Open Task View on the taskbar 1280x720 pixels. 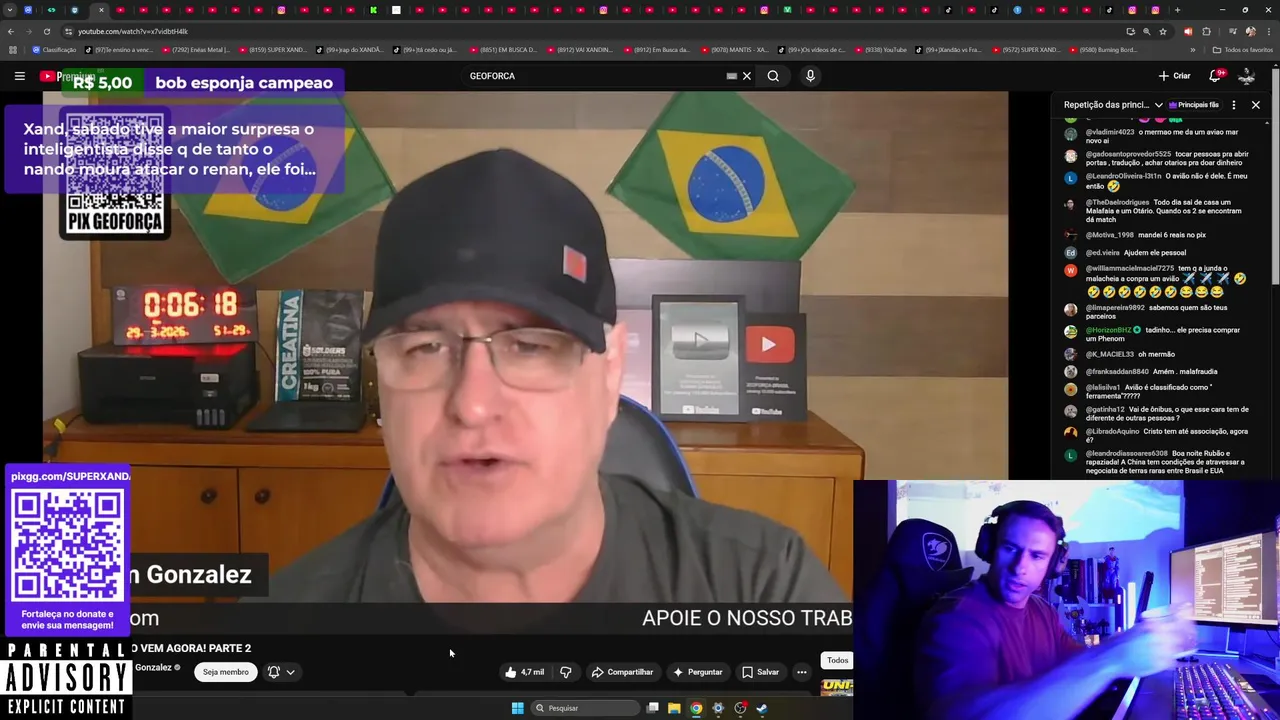click(x=652, y=708)
